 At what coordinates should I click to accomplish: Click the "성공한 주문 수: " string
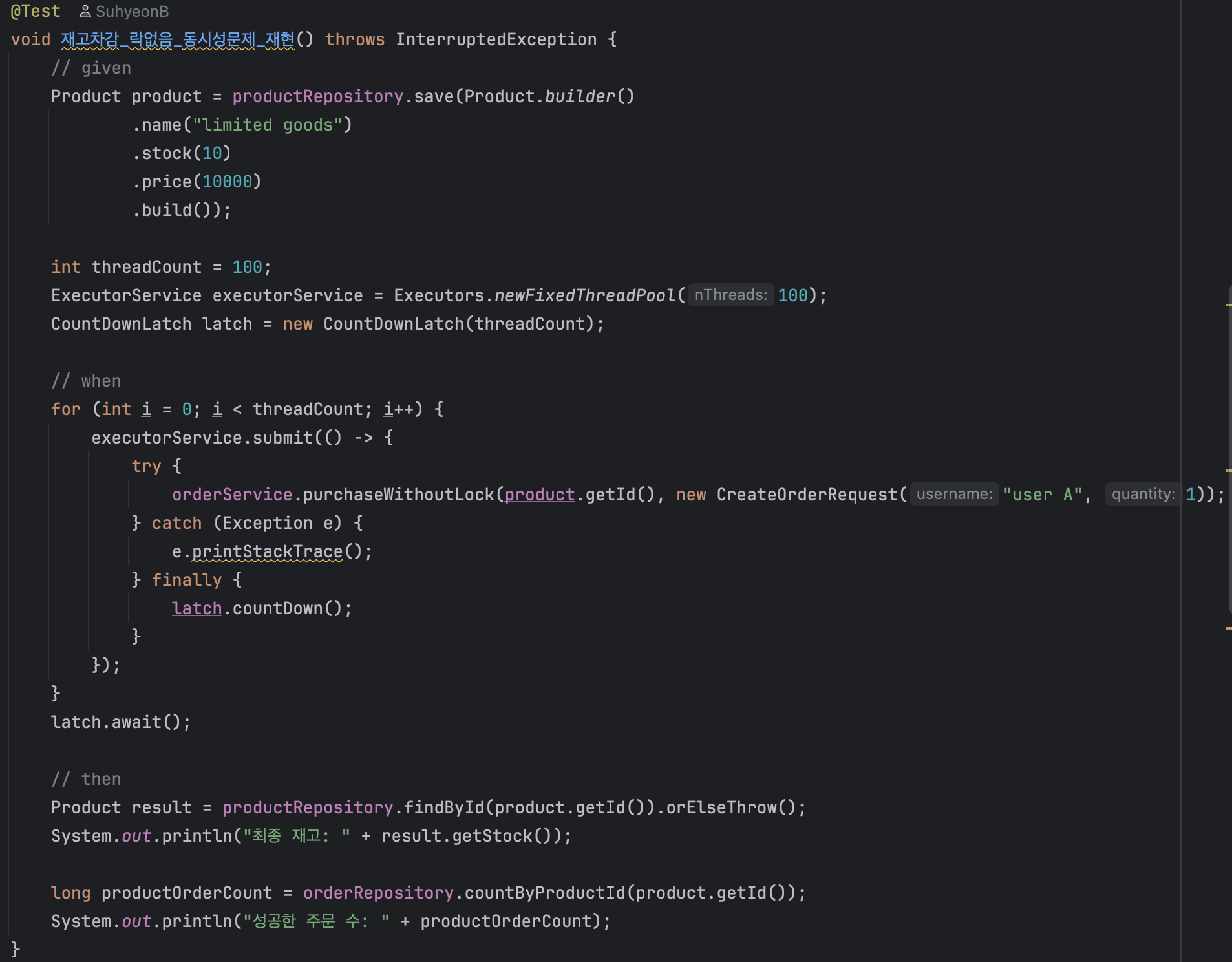(317, 921)
